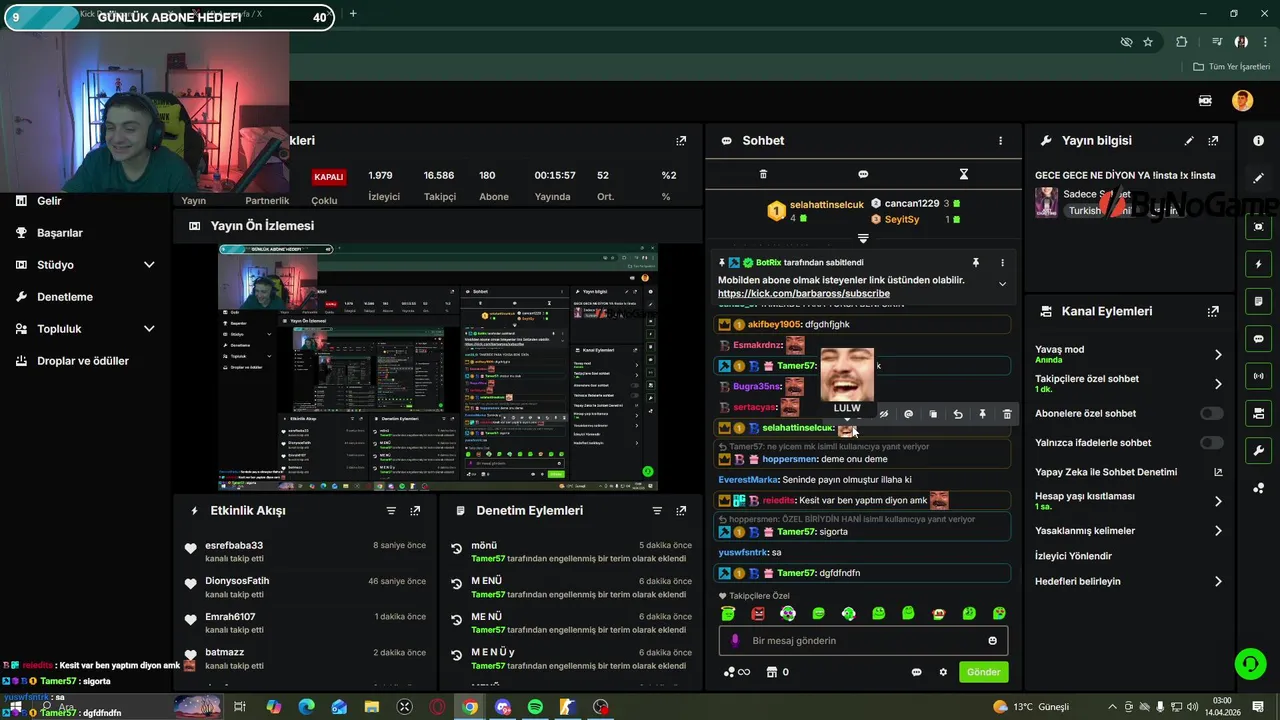This screenshot has height=720, width=1280.
Task: Toggle Abonelere özel sohbet switch
Action: coord(1212,413)
